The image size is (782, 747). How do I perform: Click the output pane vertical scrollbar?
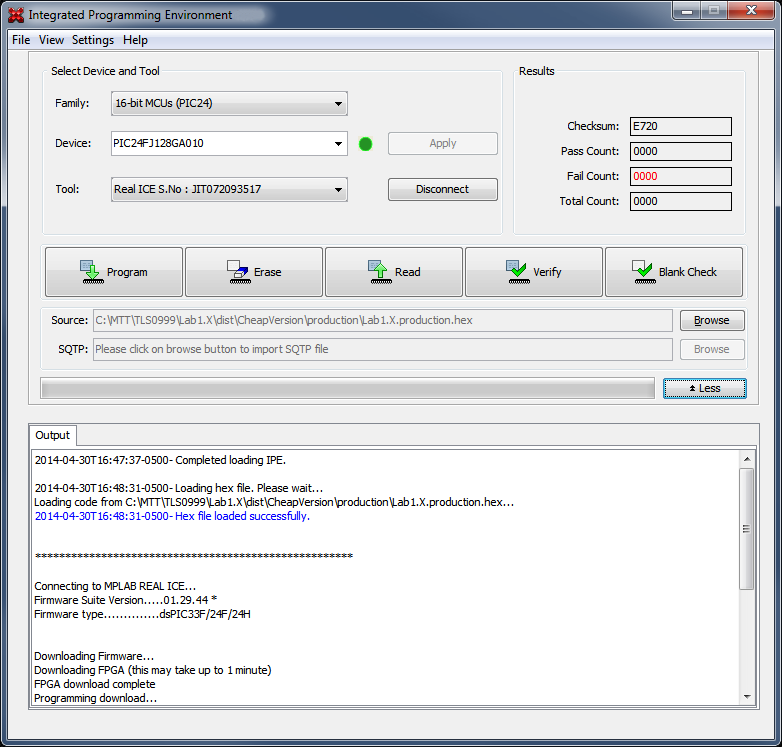point(746,528)
